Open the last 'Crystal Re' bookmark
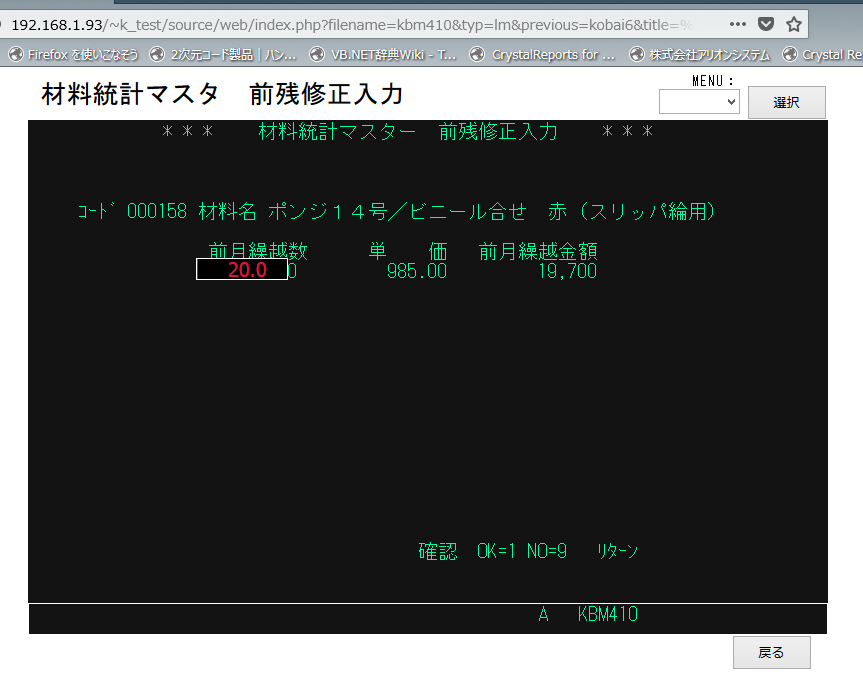This screenshot has width=863, height=690. click(x=823, y=54)
